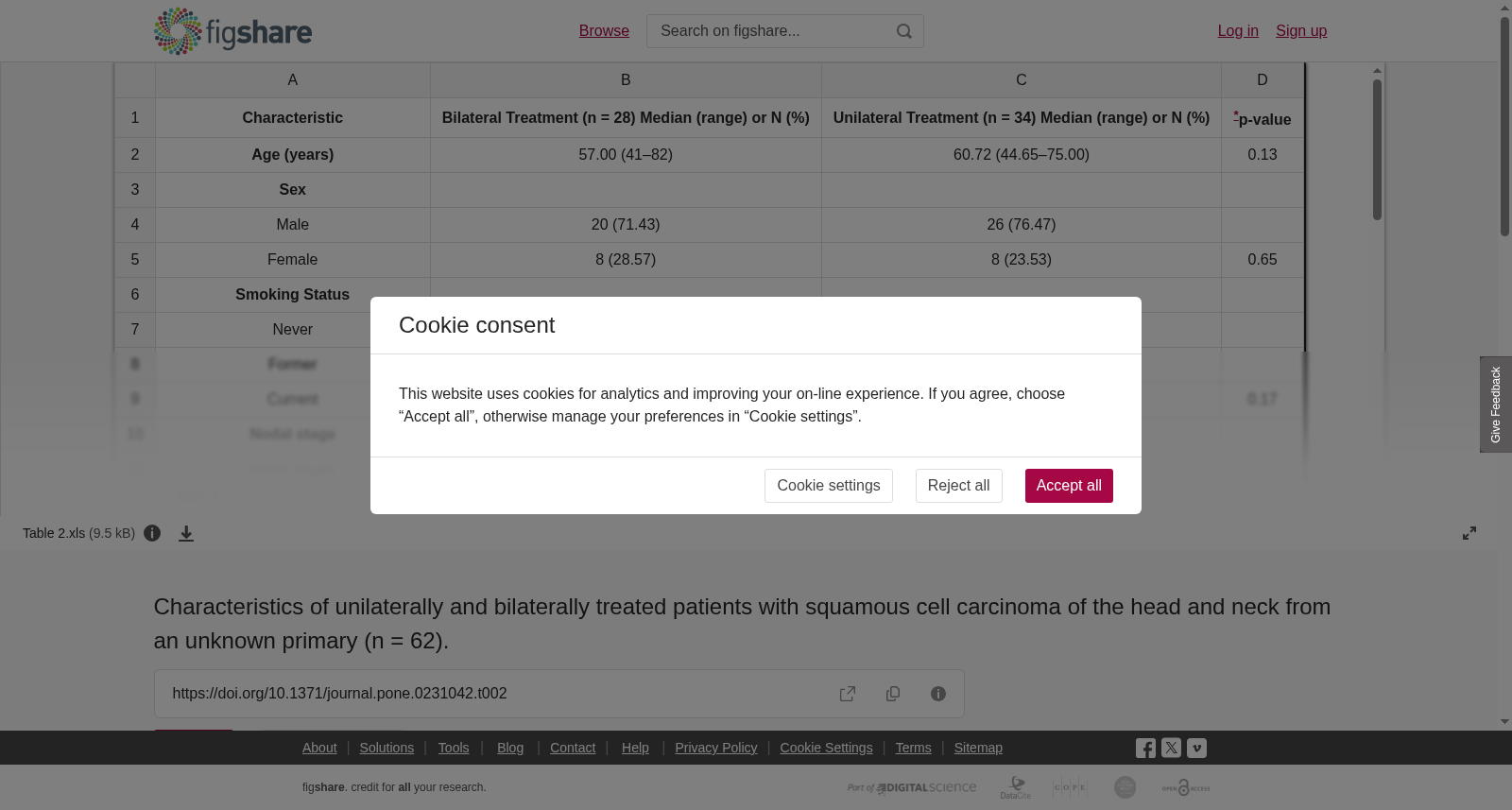
Task: Click the Log in link
Action: click(x=1238, y=31)
